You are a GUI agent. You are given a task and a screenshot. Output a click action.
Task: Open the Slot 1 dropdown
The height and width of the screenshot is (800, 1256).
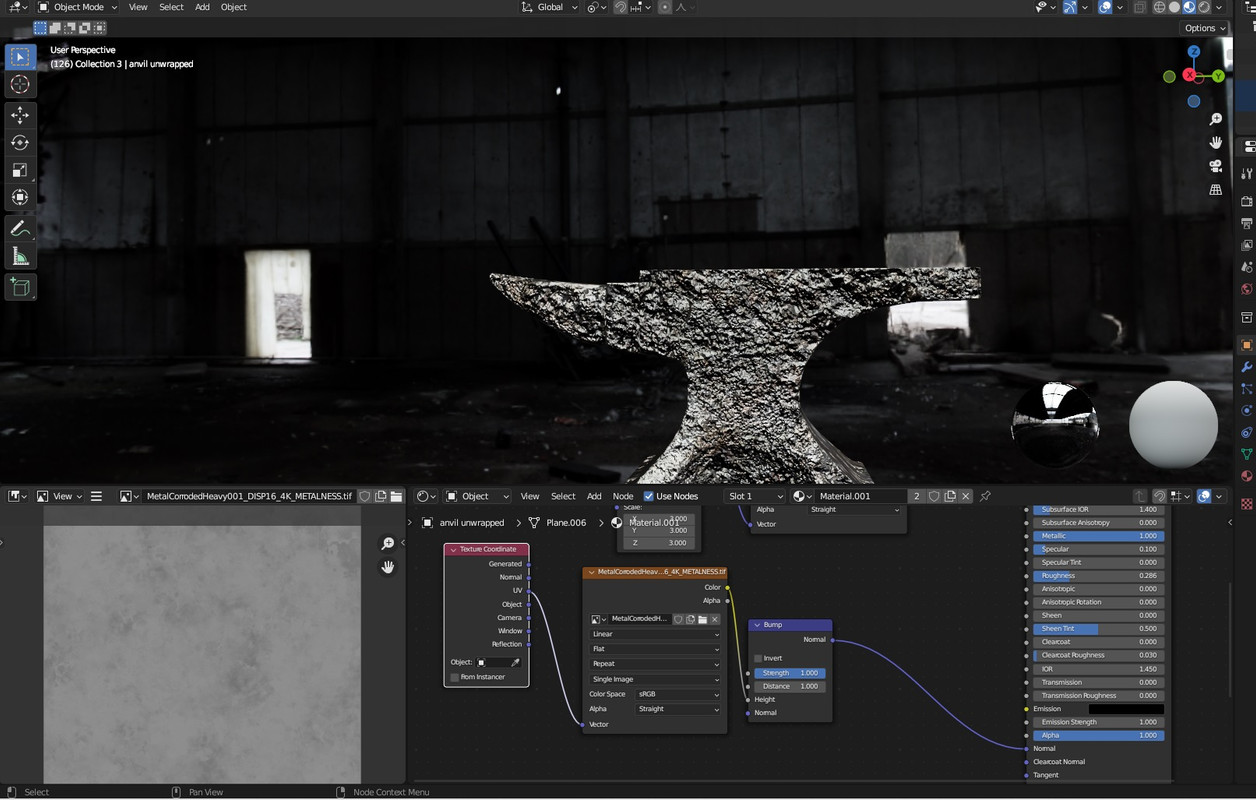click(755, 496)
